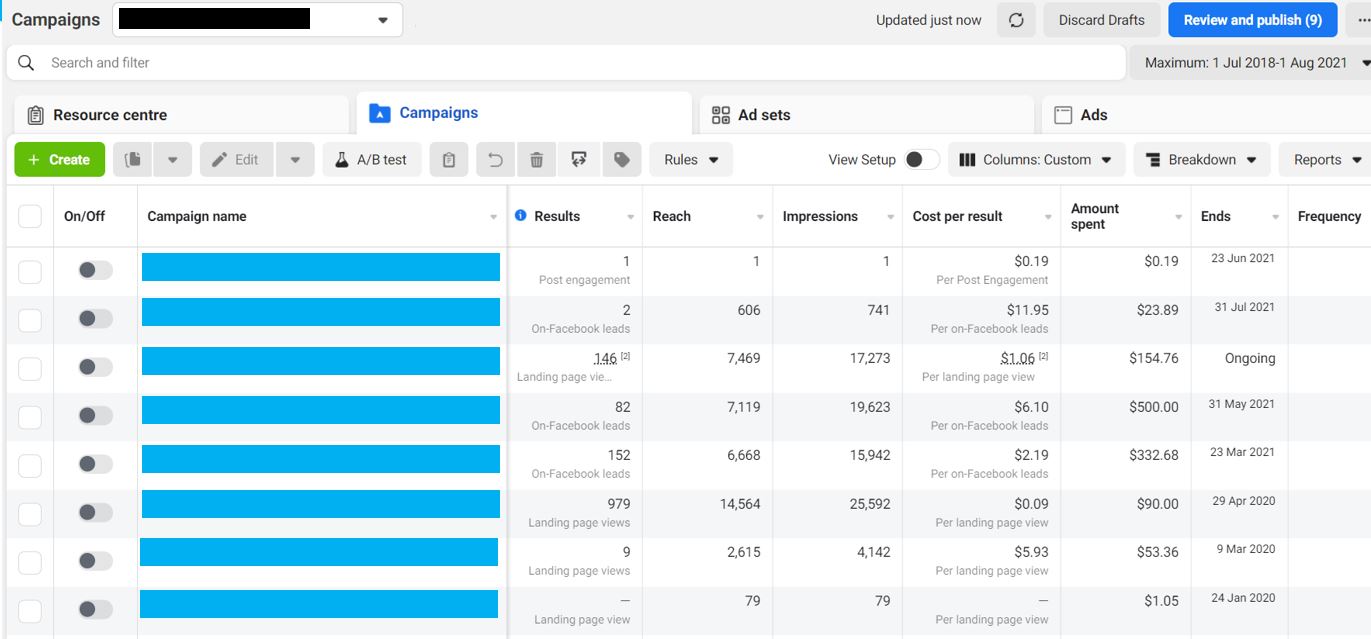Click Review and publish button
1371x639 pixels.
coord(1252,19)
